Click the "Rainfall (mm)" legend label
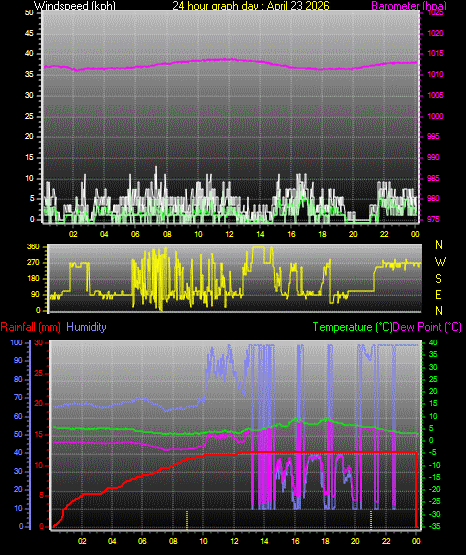The image size is (466, 555). tap(30, 327)
